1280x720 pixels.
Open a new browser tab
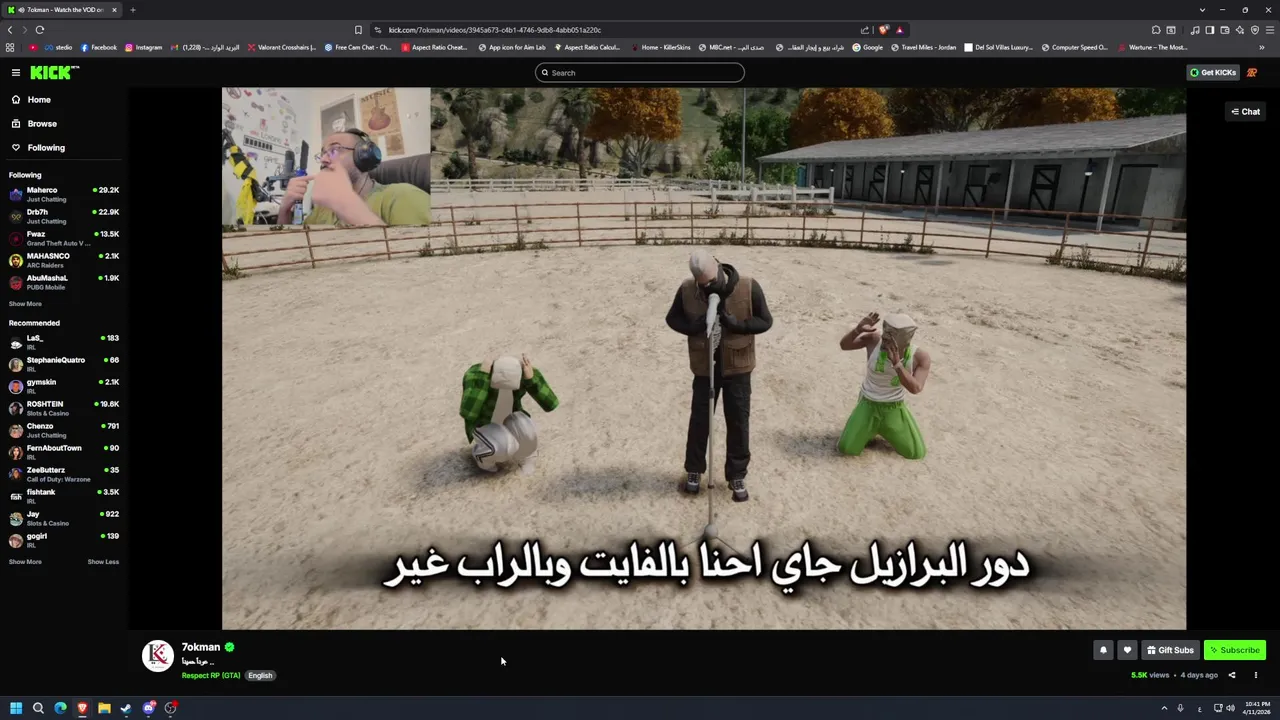click(132, 10)
